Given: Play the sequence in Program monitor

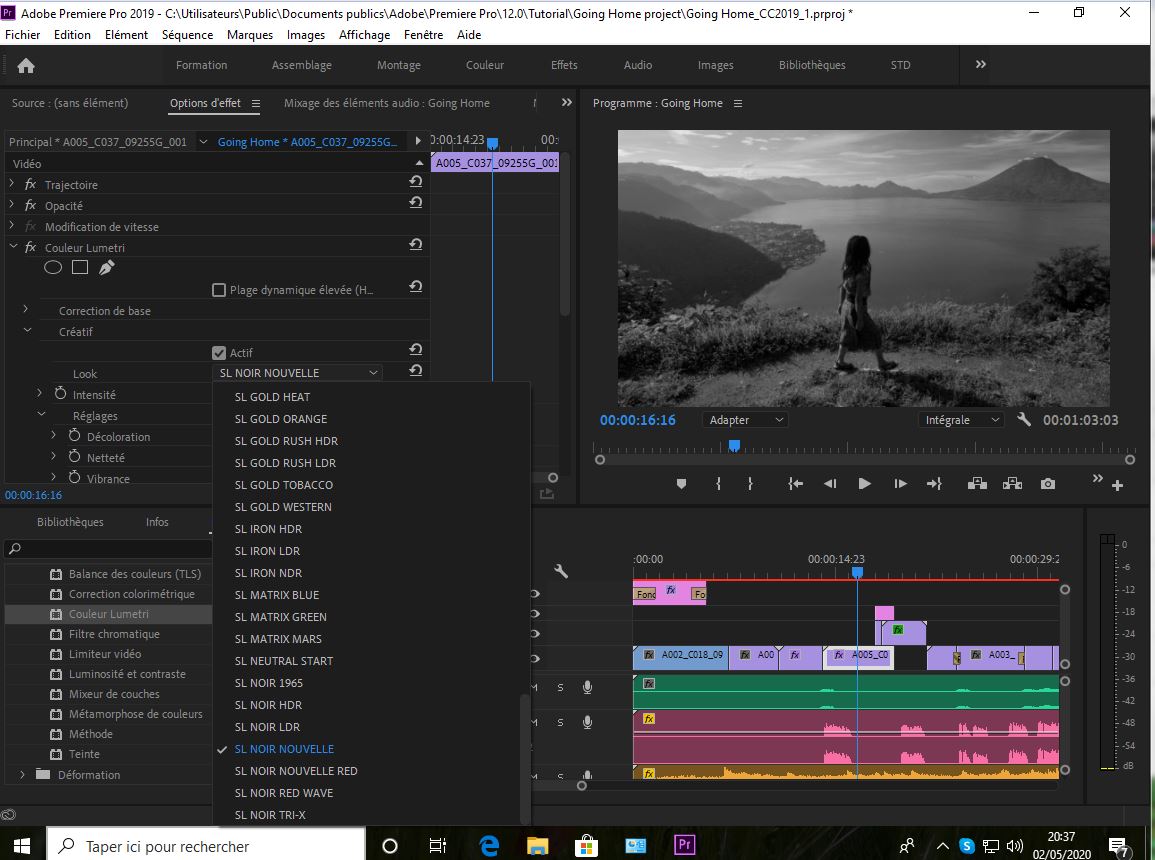Looking at the screenshot, I should click(865, 484).
